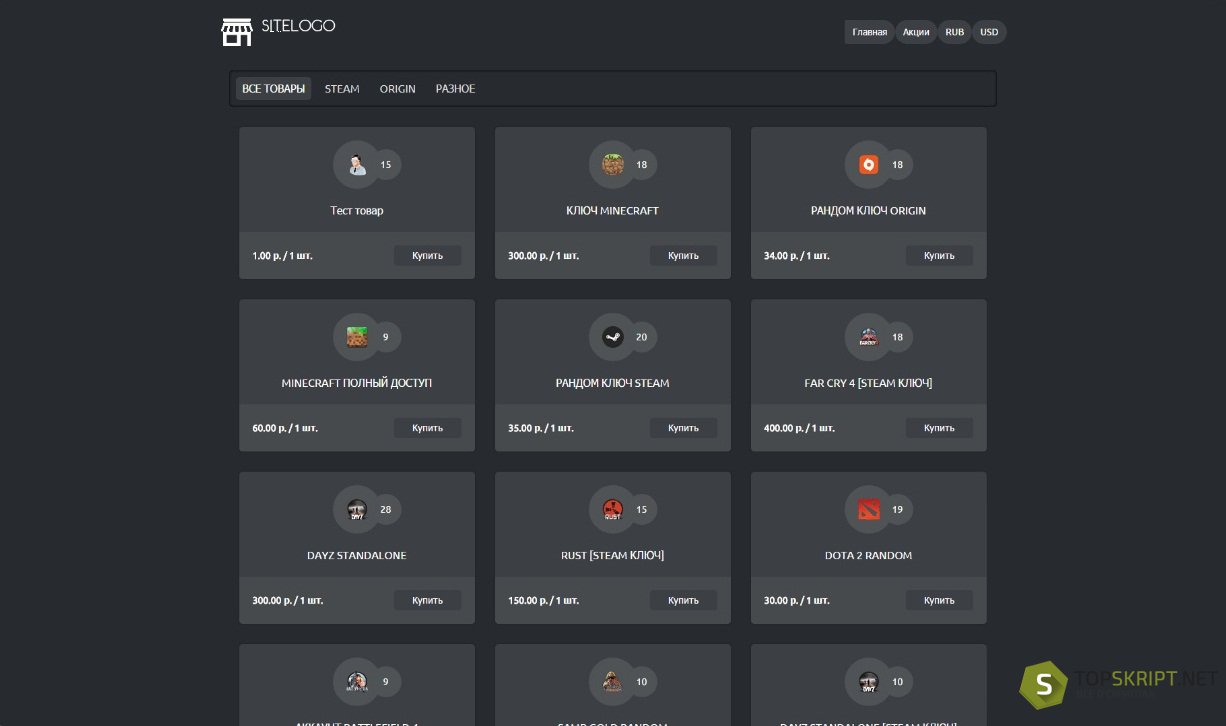Screen dimensions: 1226x726
Task: Click Купить for DAYZ STANDALONE
Action: point(427,601)
